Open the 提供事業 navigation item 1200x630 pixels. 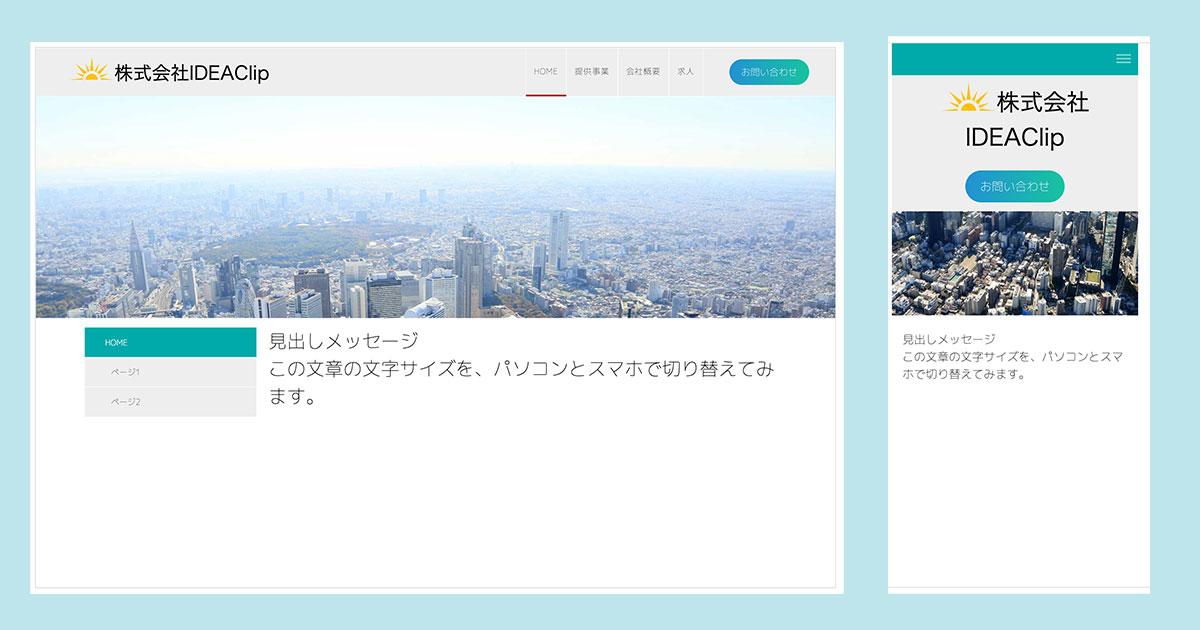coord(592,72)
